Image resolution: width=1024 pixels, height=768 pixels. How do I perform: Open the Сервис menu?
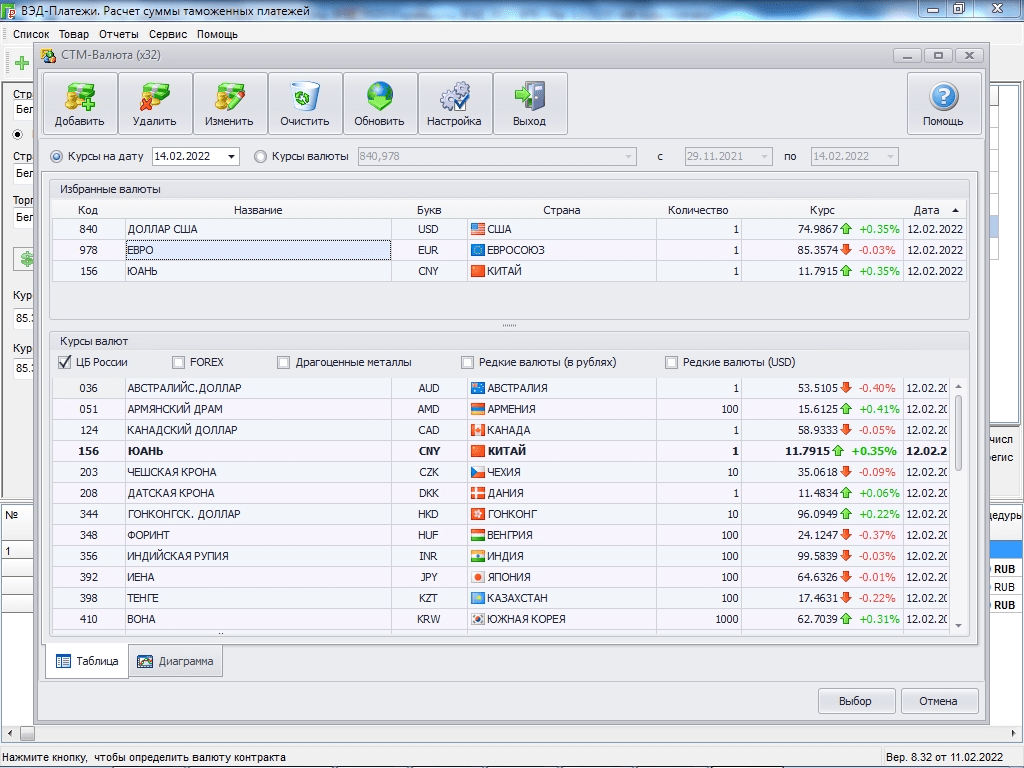tap(168, 34)
